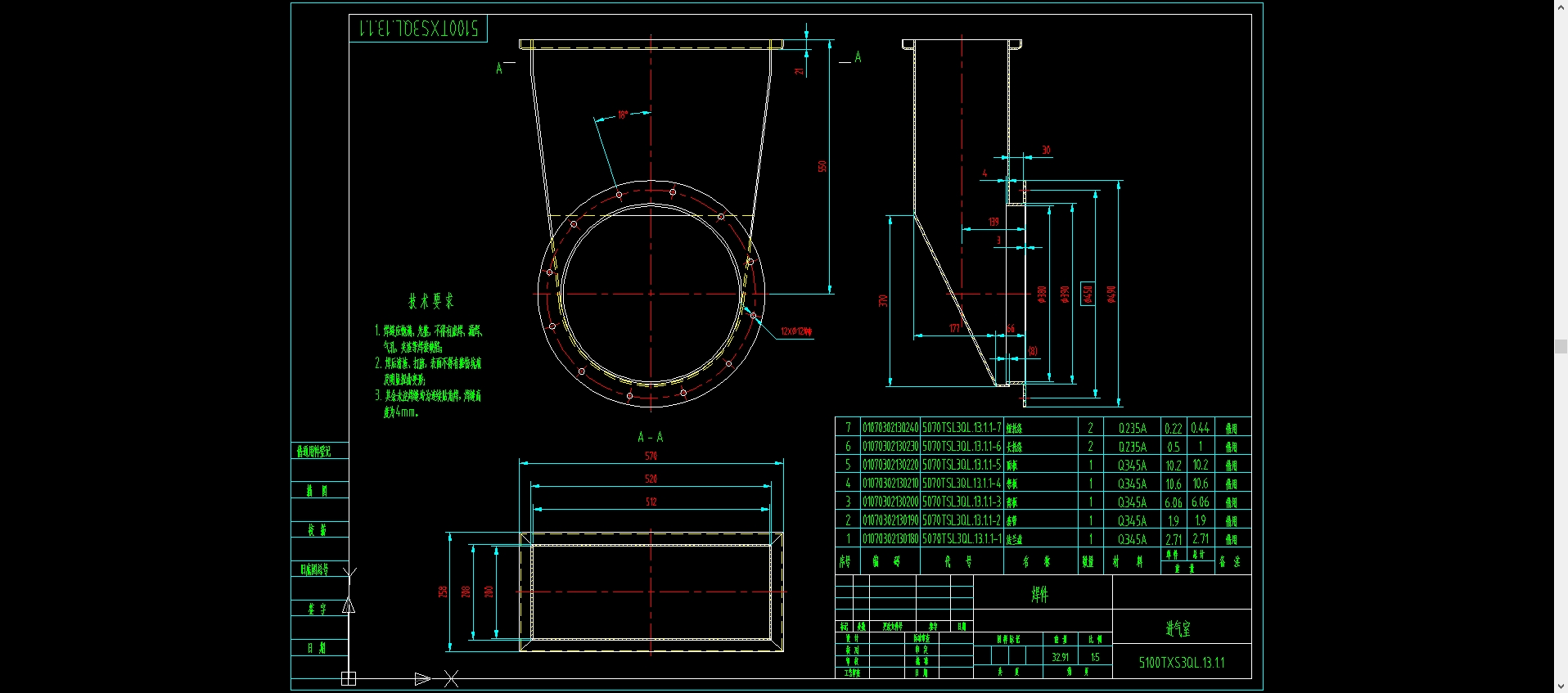The image size is (1568, 693).
Task: Select part number 5070TSL3QL.13.1.1-6
Action: 962,447
